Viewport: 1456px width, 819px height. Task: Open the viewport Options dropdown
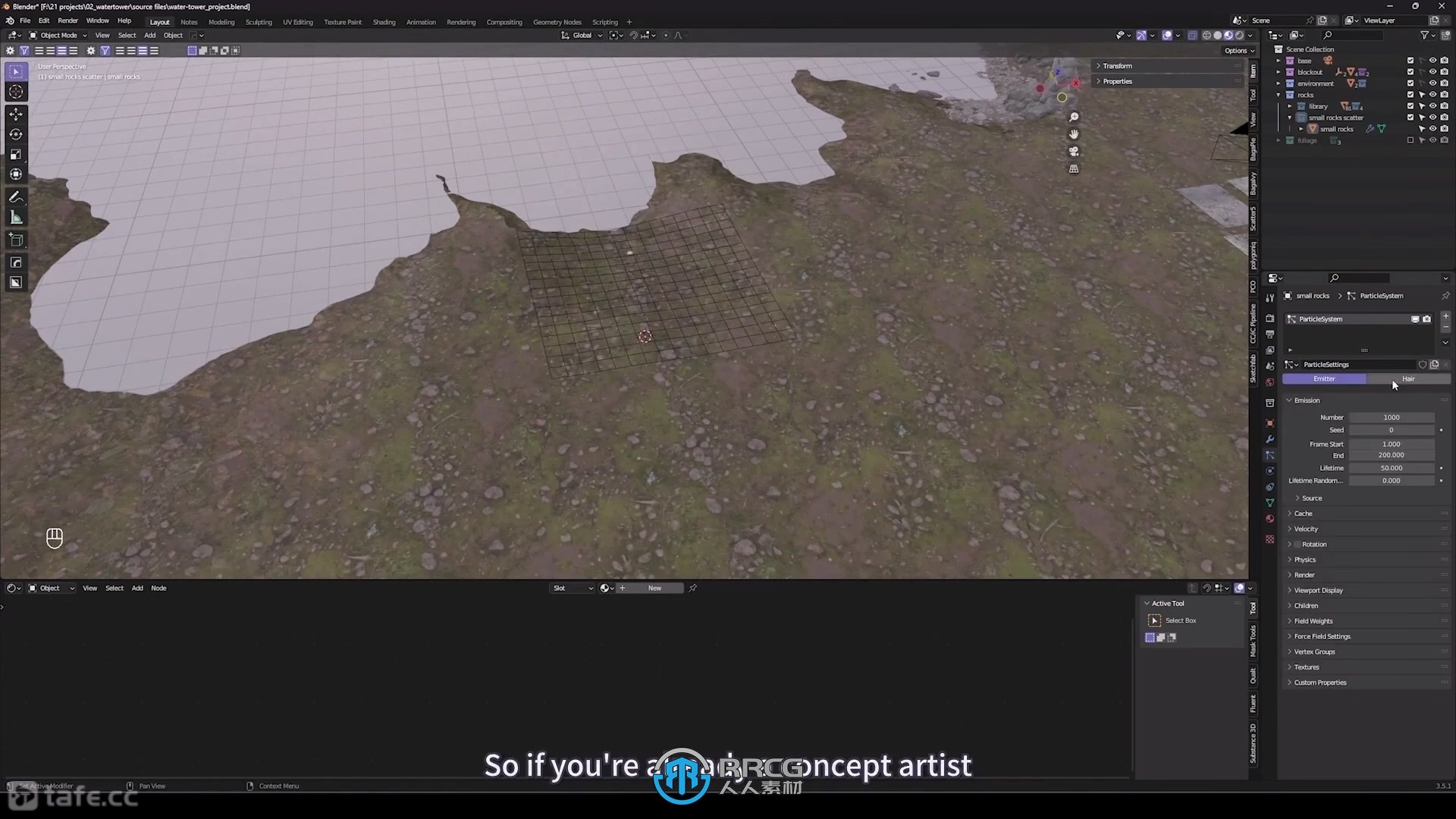tap(1239, 51)
